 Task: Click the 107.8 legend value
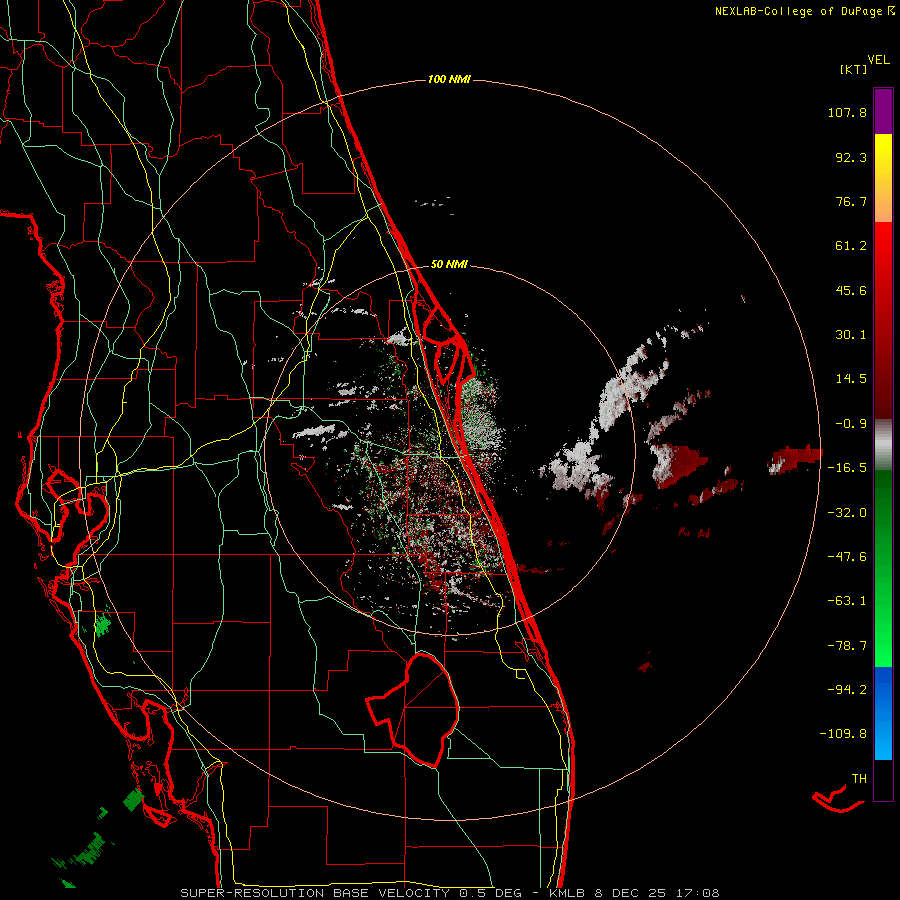pos(847,112)
